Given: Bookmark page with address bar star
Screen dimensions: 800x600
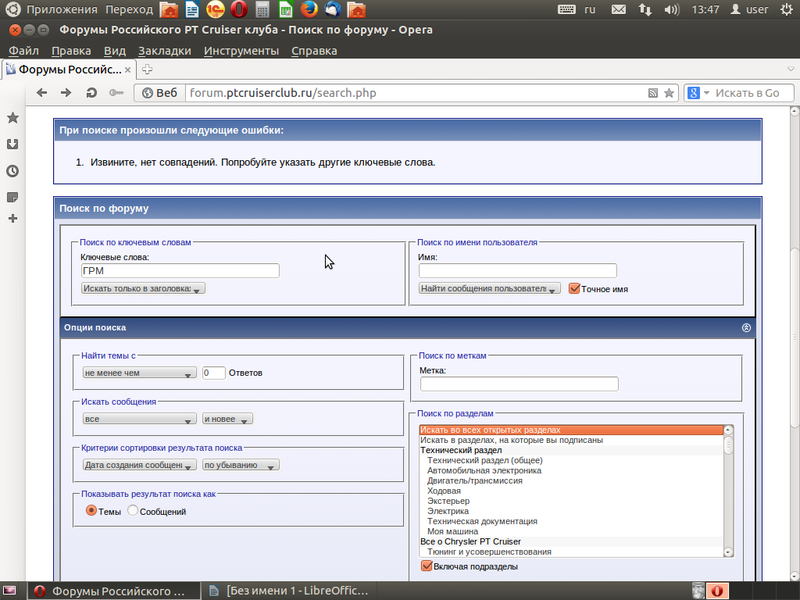Looking at the screenshot, I should pos(669,93).
